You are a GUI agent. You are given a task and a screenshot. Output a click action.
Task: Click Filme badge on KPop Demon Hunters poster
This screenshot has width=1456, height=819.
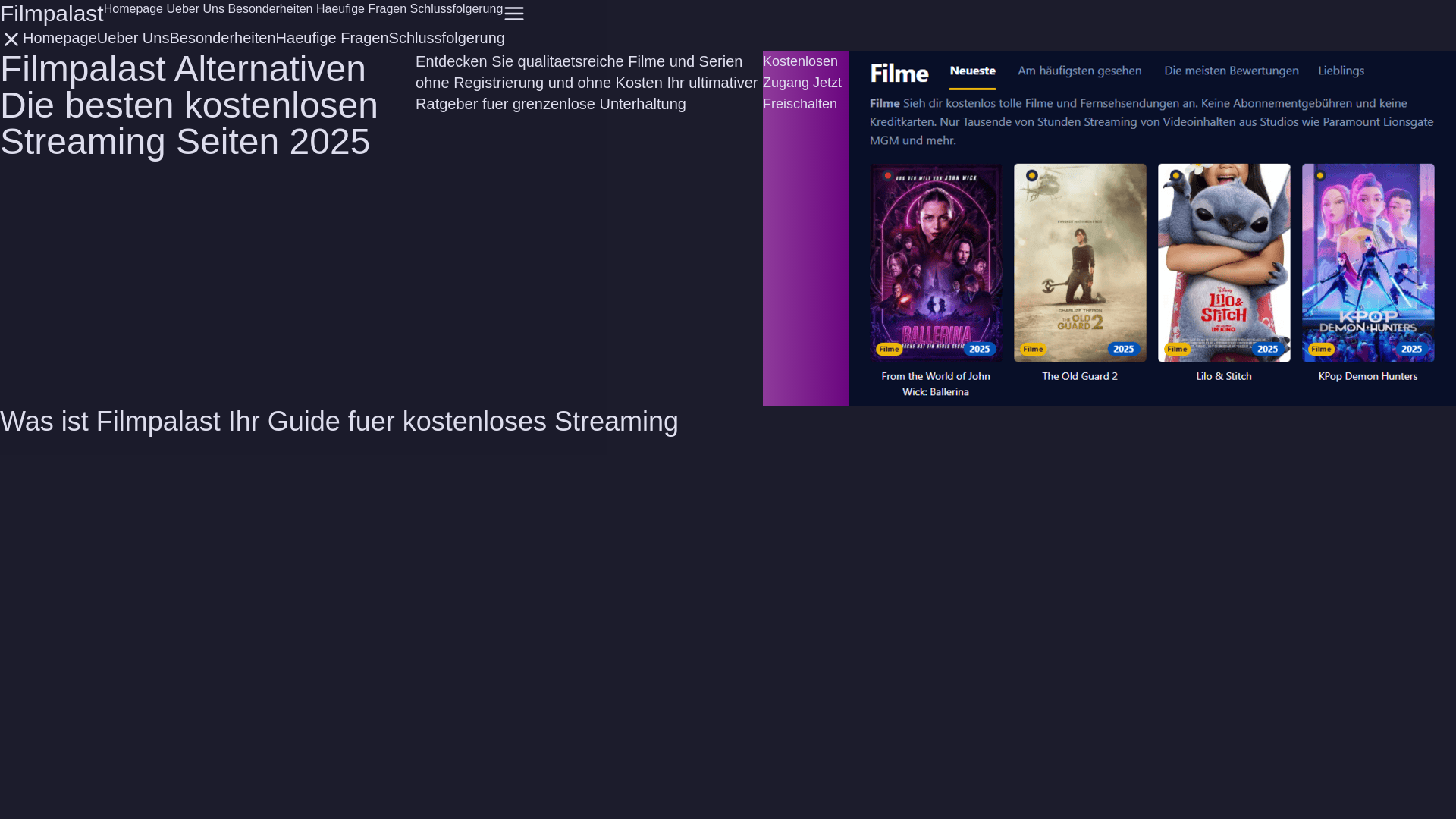(x=1321, y=349)
